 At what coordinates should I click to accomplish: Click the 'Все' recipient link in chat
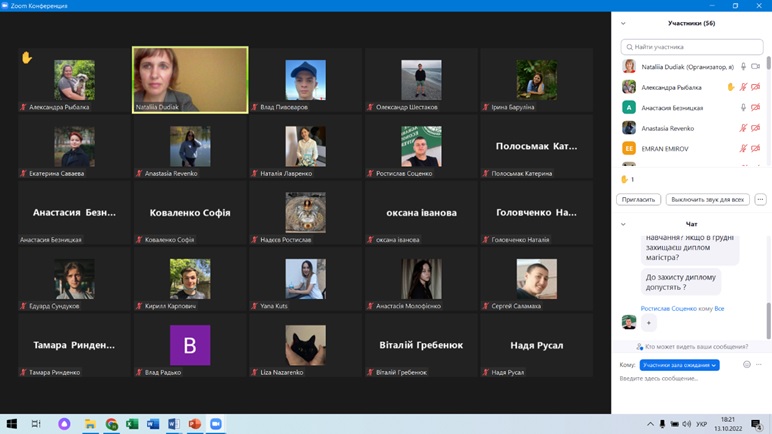[719, 308]
